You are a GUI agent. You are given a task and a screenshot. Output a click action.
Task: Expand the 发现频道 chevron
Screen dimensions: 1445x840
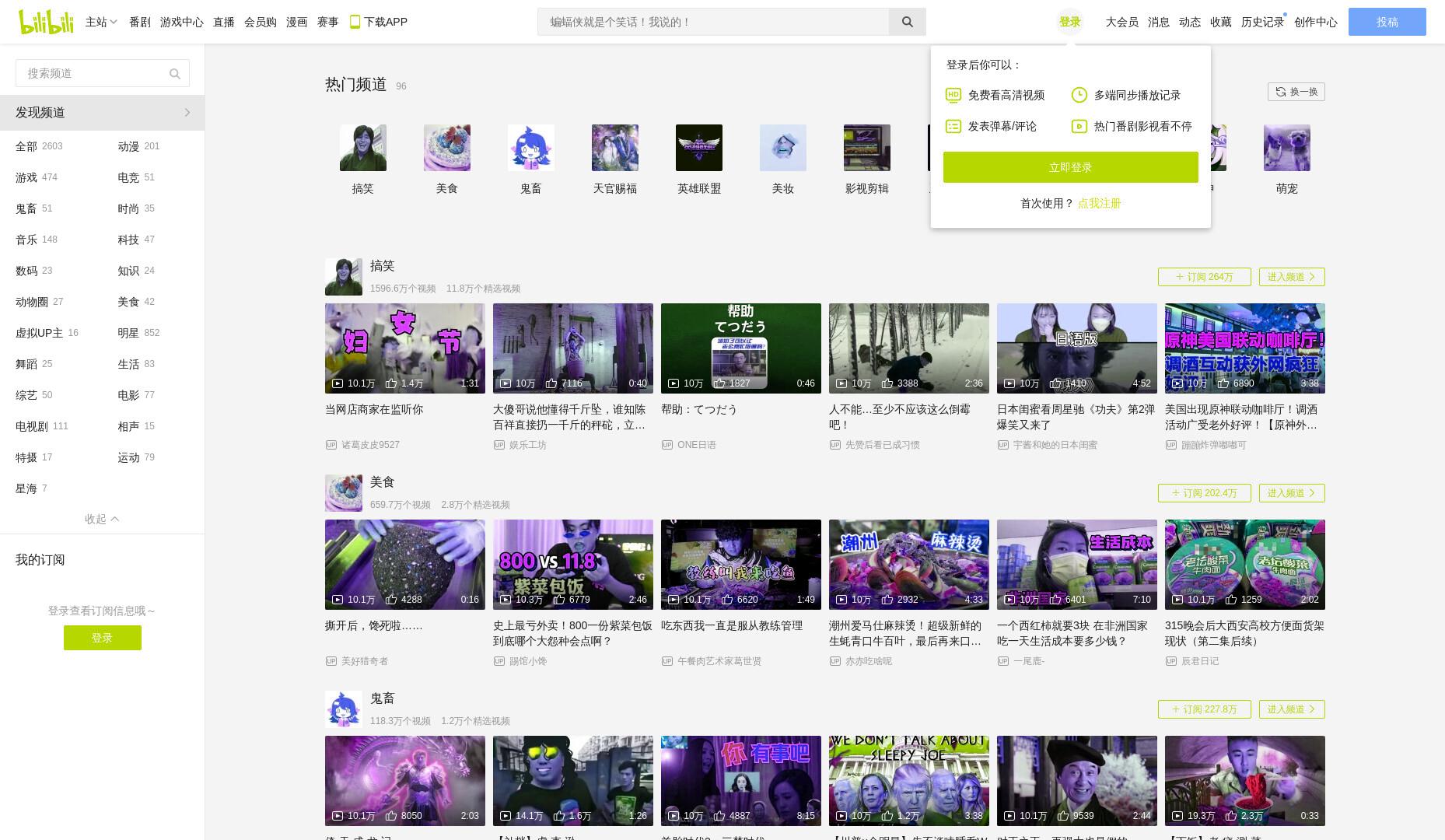click(x=187, y=113)
